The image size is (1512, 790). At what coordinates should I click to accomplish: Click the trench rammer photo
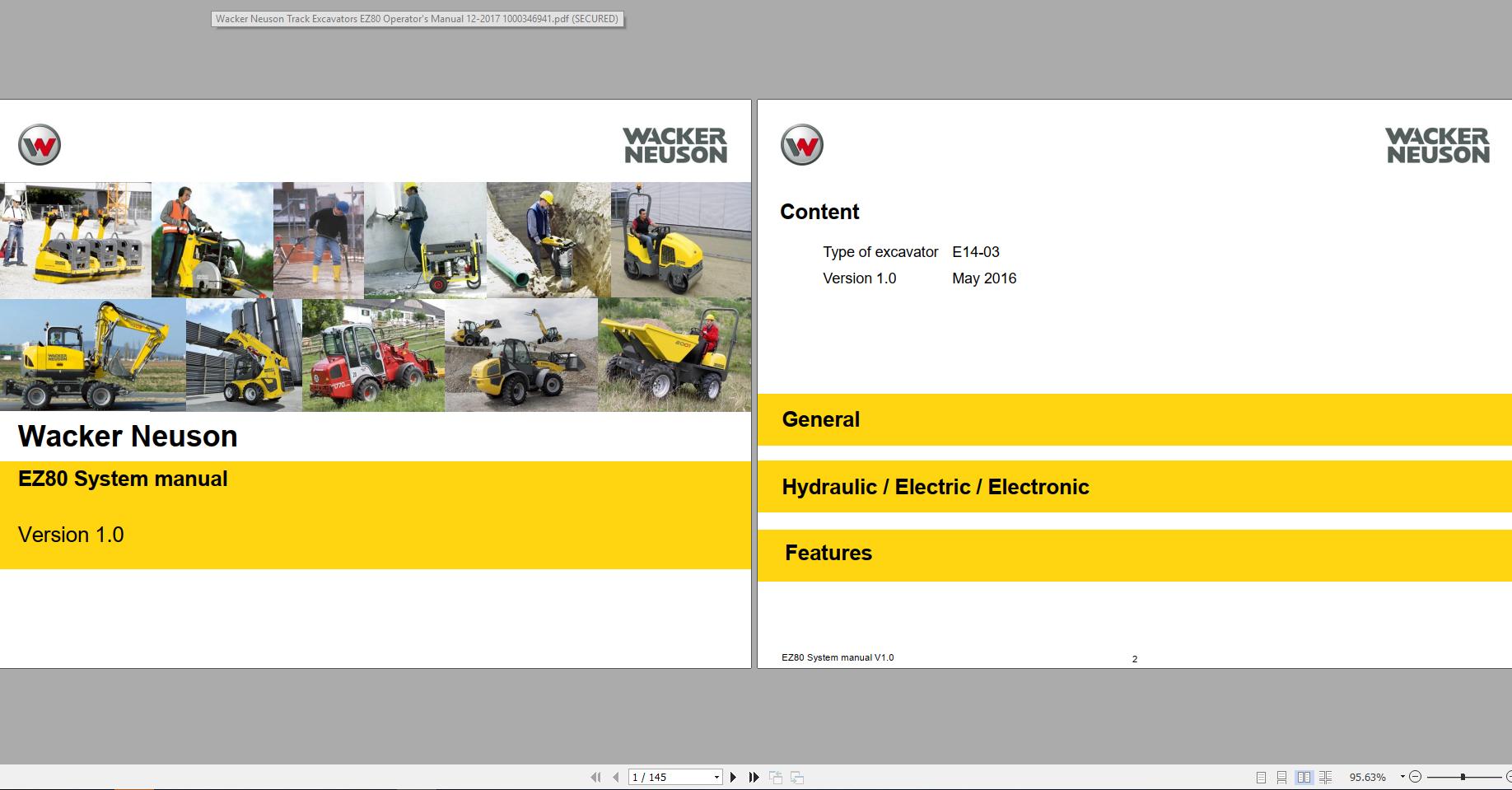point(548,240)
